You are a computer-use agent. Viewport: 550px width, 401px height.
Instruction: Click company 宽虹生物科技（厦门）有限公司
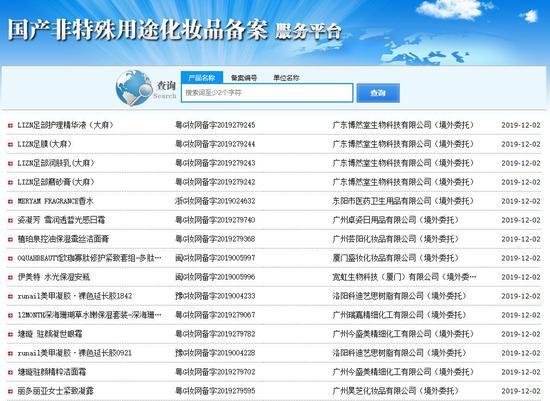(404, 277)
